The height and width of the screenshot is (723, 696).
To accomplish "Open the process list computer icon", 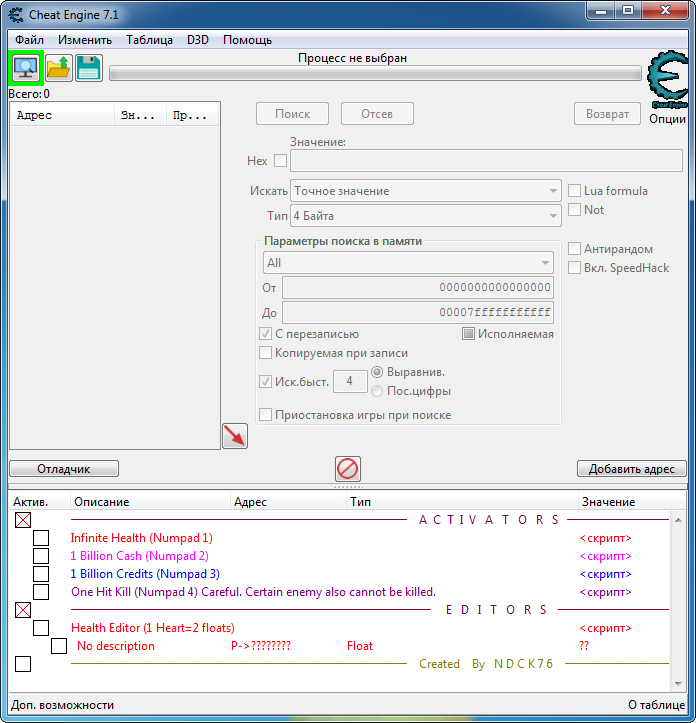I will (26, 68).
